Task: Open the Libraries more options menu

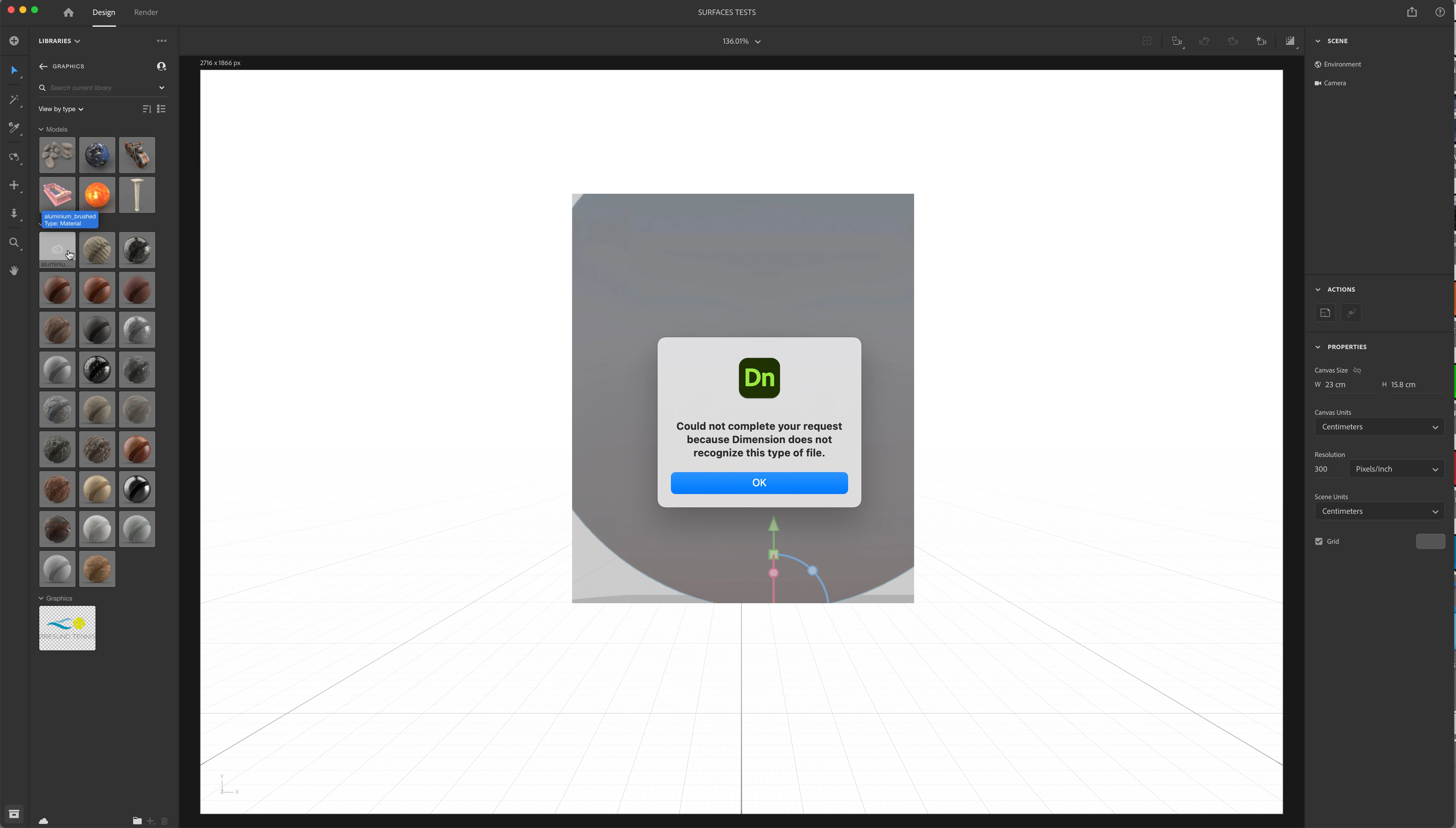Action: [161, 41]
